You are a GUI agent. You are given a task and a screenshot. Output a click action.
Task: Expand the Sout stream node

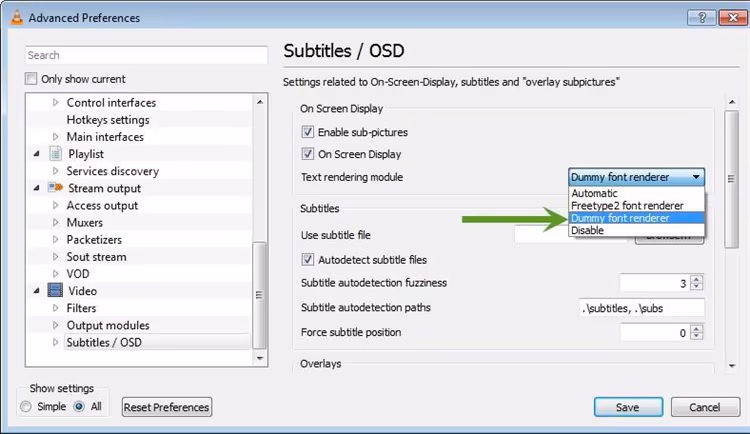(55, 256)
